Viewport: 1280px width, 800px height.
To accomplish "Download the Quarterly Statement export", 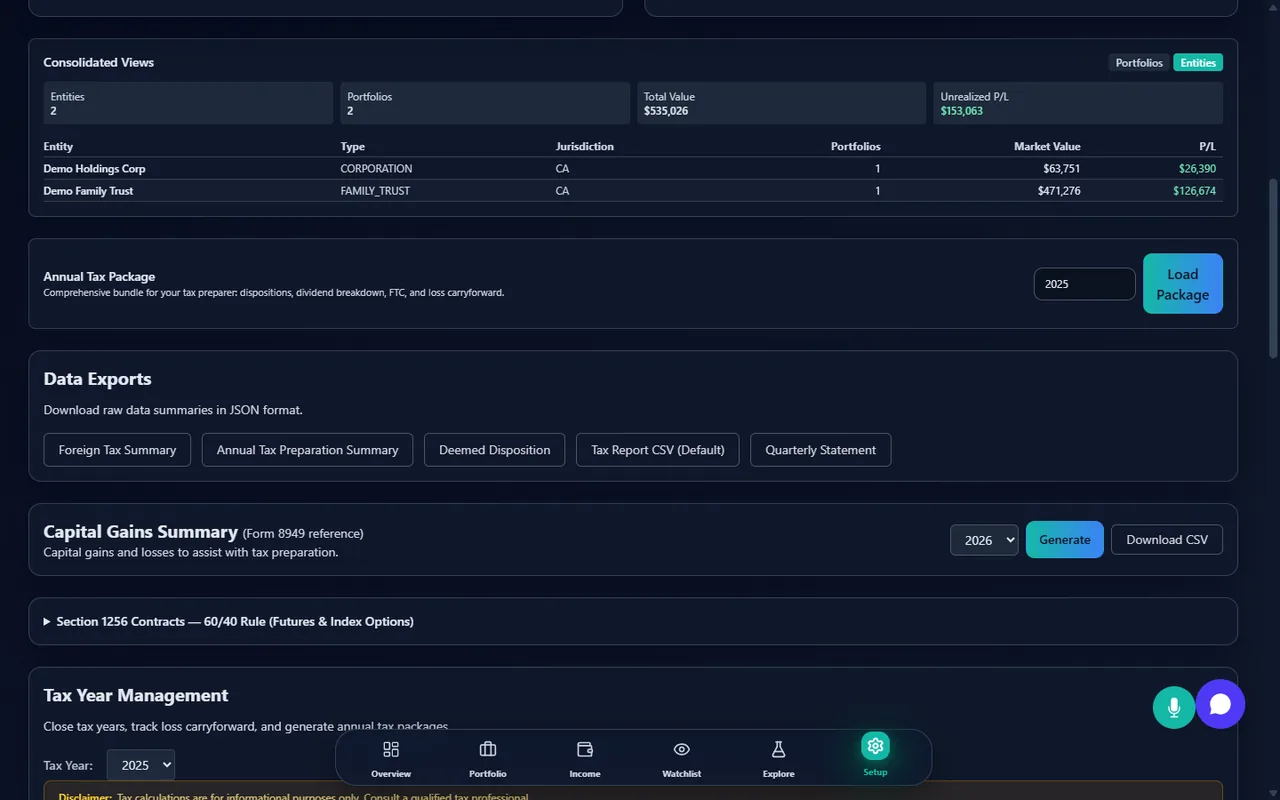I will 820,450.
